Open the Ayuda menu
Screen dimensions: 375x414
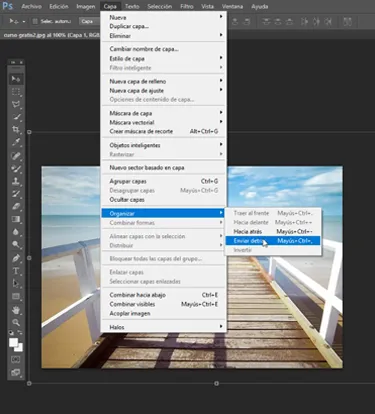[260, 6]
